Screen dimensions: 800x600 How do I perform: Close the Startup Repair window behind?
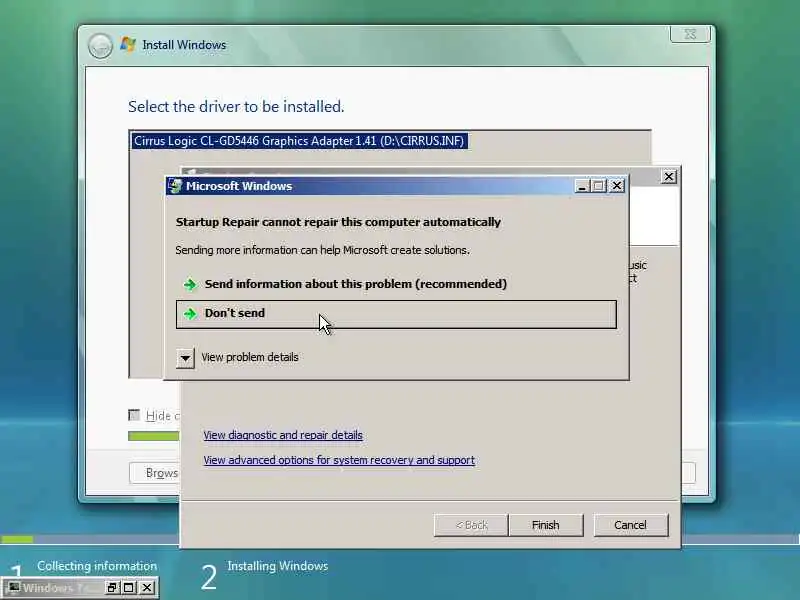pos(669,177)
